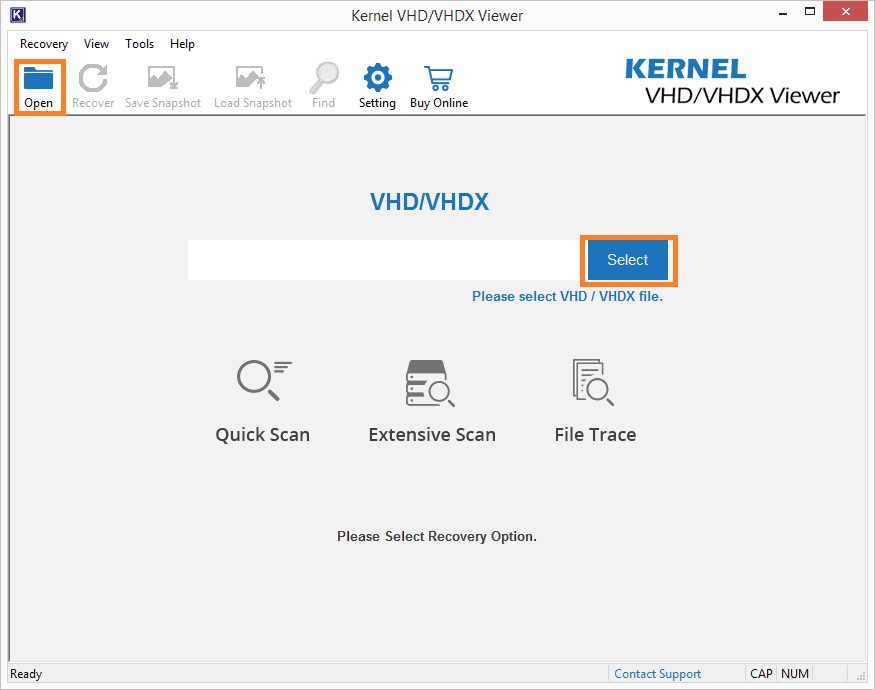Viewport: 875px width, 690px height.
Task: Close the Kernel VHD/VHDX Viewer window
Action: click(x=846, y=12)
